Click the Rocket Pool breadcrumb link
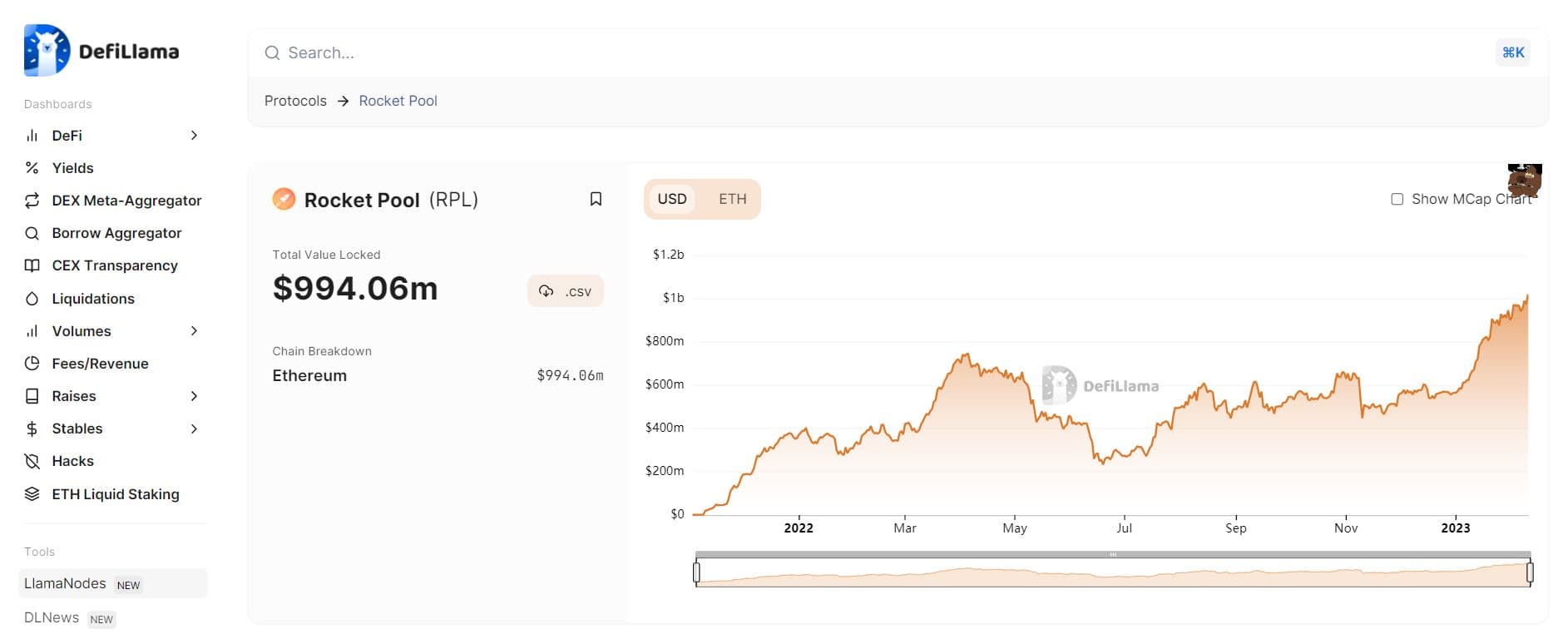This screenshot has width=1568, height=644. [398, 101]
